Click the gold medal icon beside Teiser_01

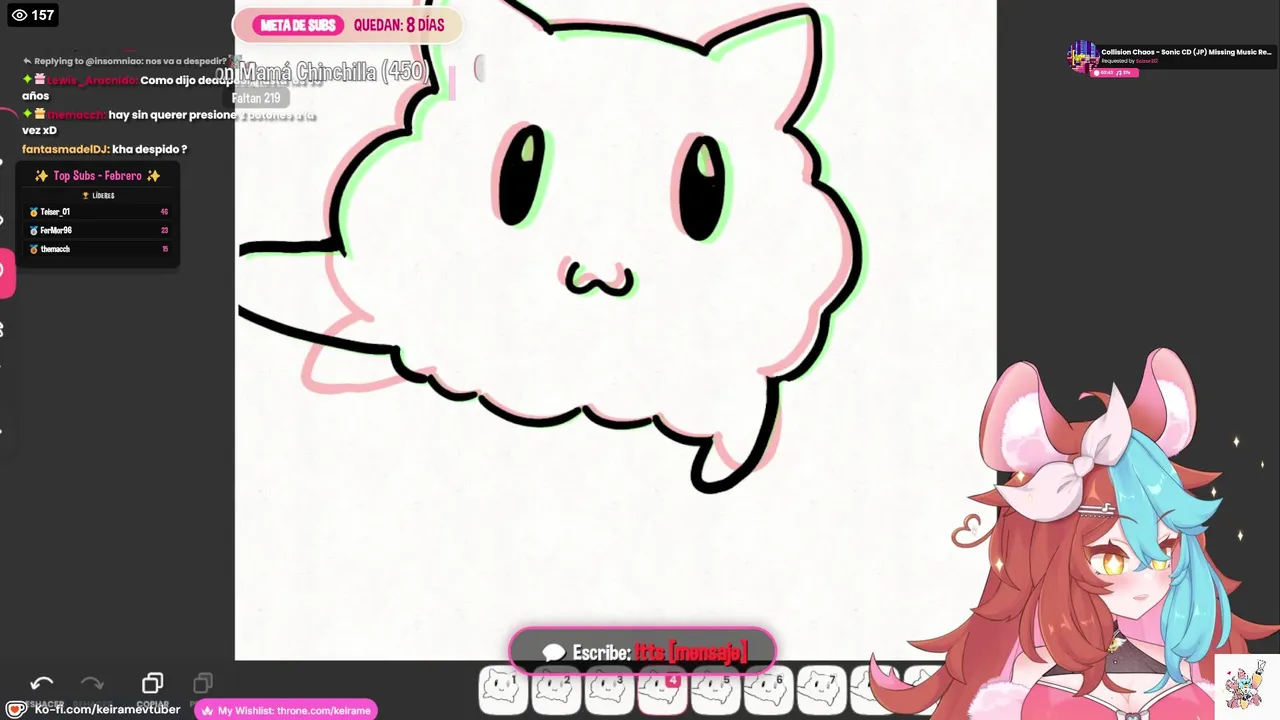(34, 212)
